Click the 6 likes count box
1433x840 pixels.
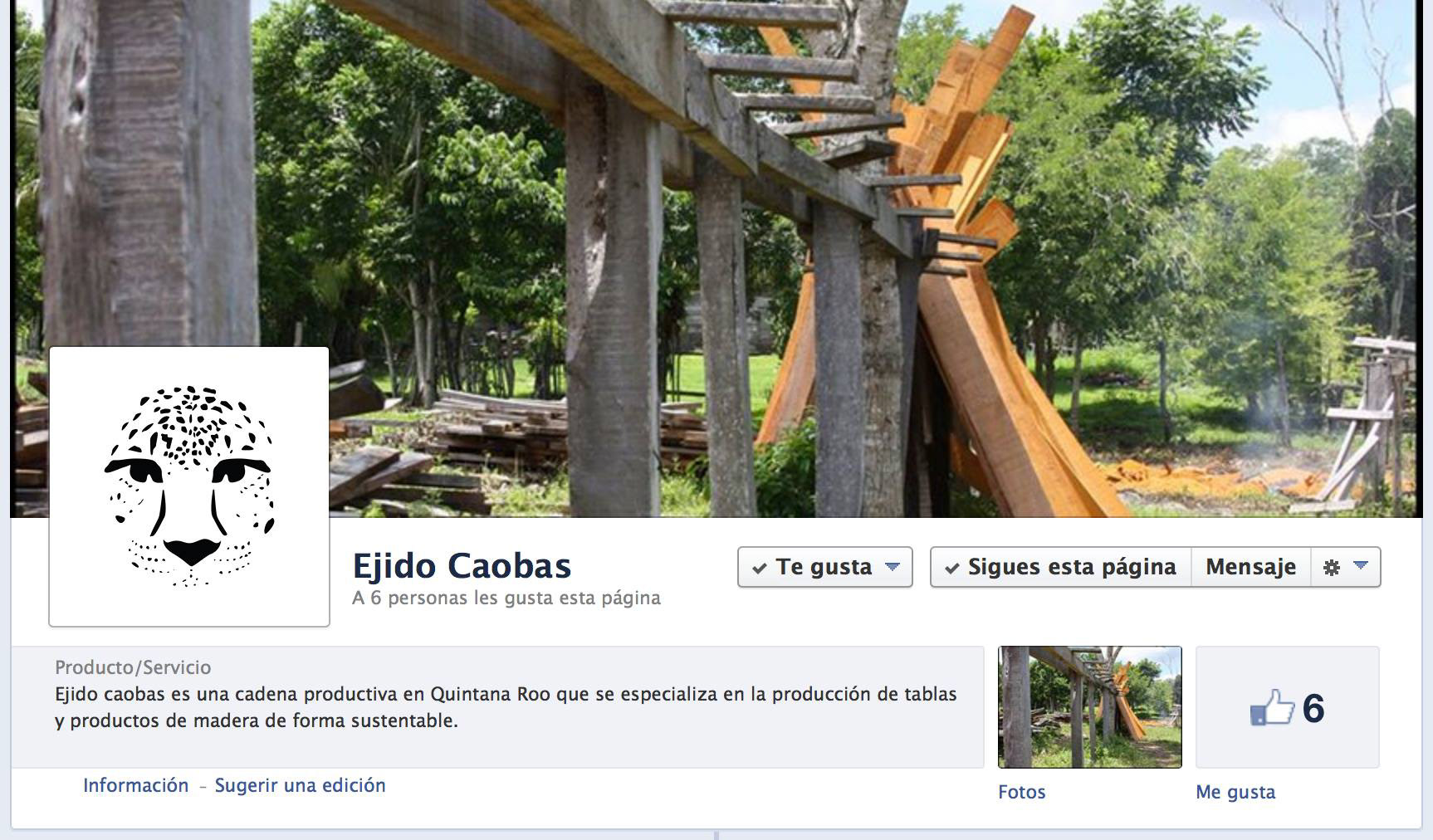click(x=1288, y=707)
